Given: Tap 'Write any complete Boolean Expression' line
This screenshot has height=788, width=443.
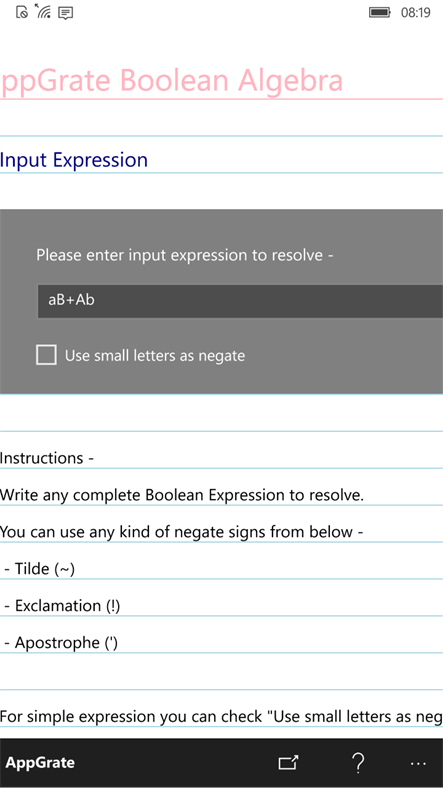Looking at the screenshot, I should [x=181, y=495].
